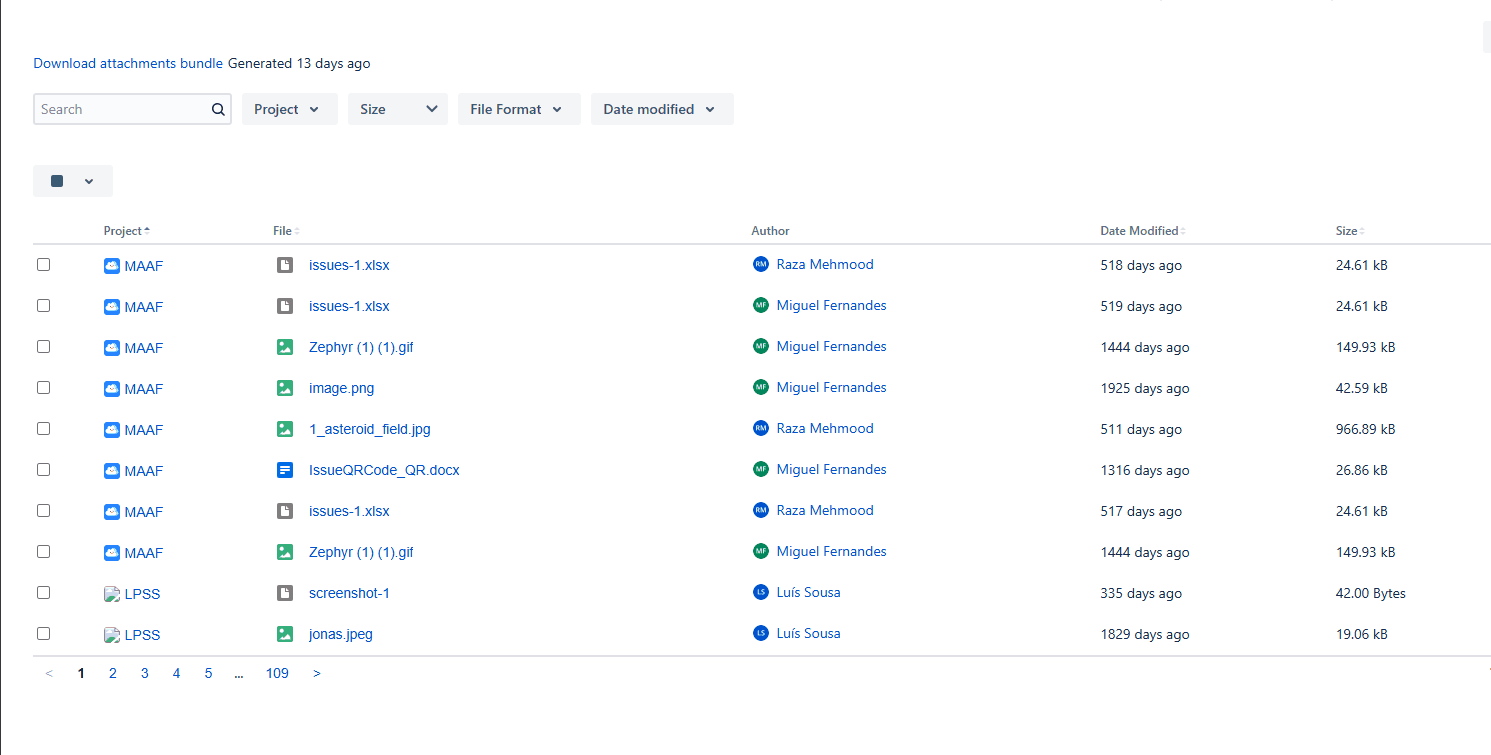Click the magnifier icon in the search box

tap(218, 110)
